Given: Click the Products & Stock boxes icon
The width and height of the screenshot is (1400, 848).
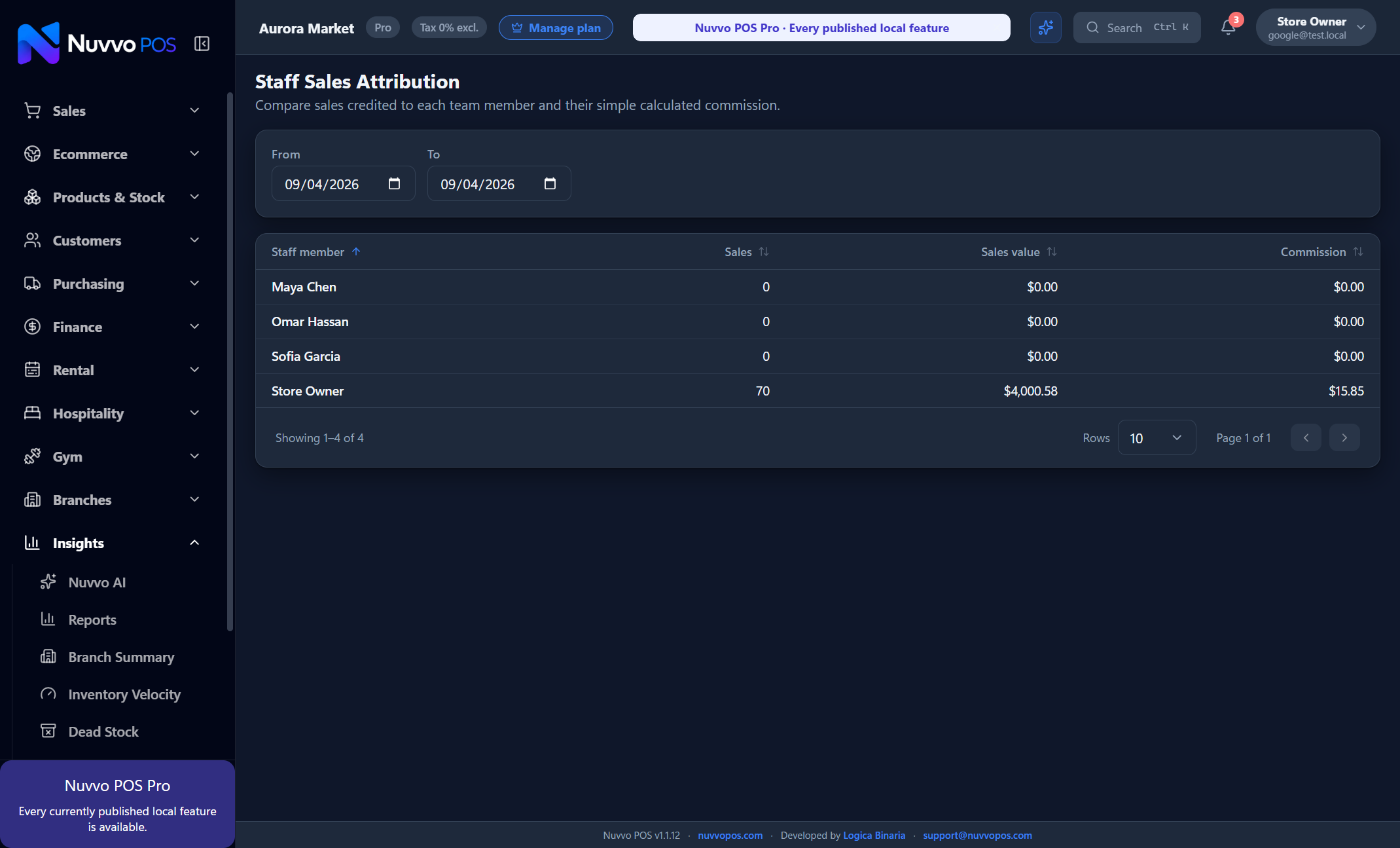Looking at the screenshot, I should (x=32, y=197).
